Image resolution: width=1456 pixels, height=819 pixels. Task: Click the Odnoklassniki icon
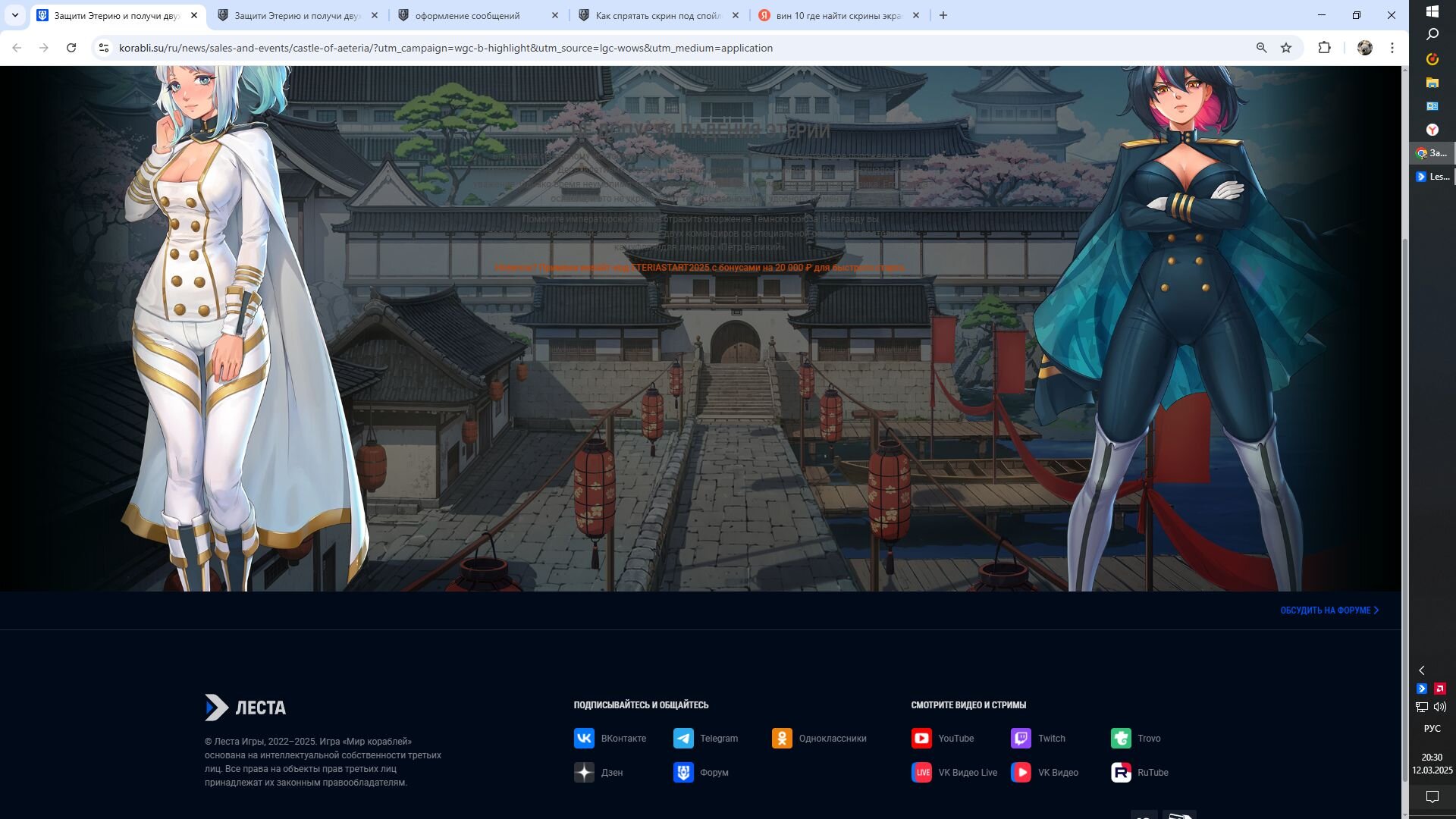[782, 738]
